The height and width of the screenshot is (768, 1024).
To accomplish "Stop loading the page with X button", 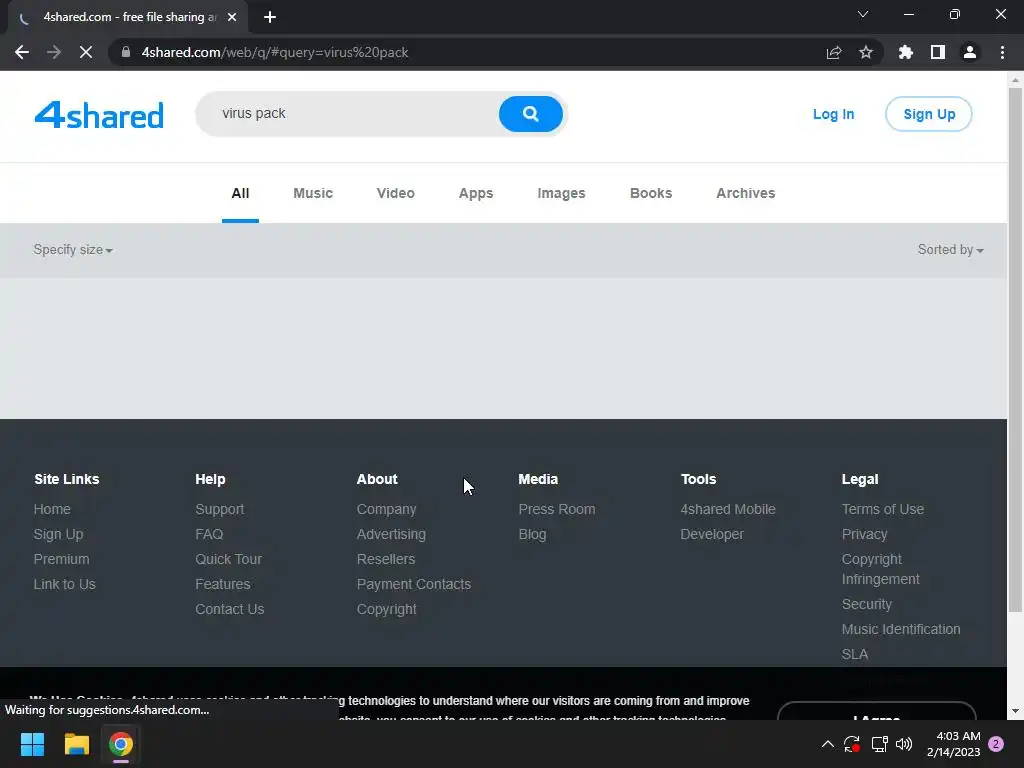I will coord(86,52).
